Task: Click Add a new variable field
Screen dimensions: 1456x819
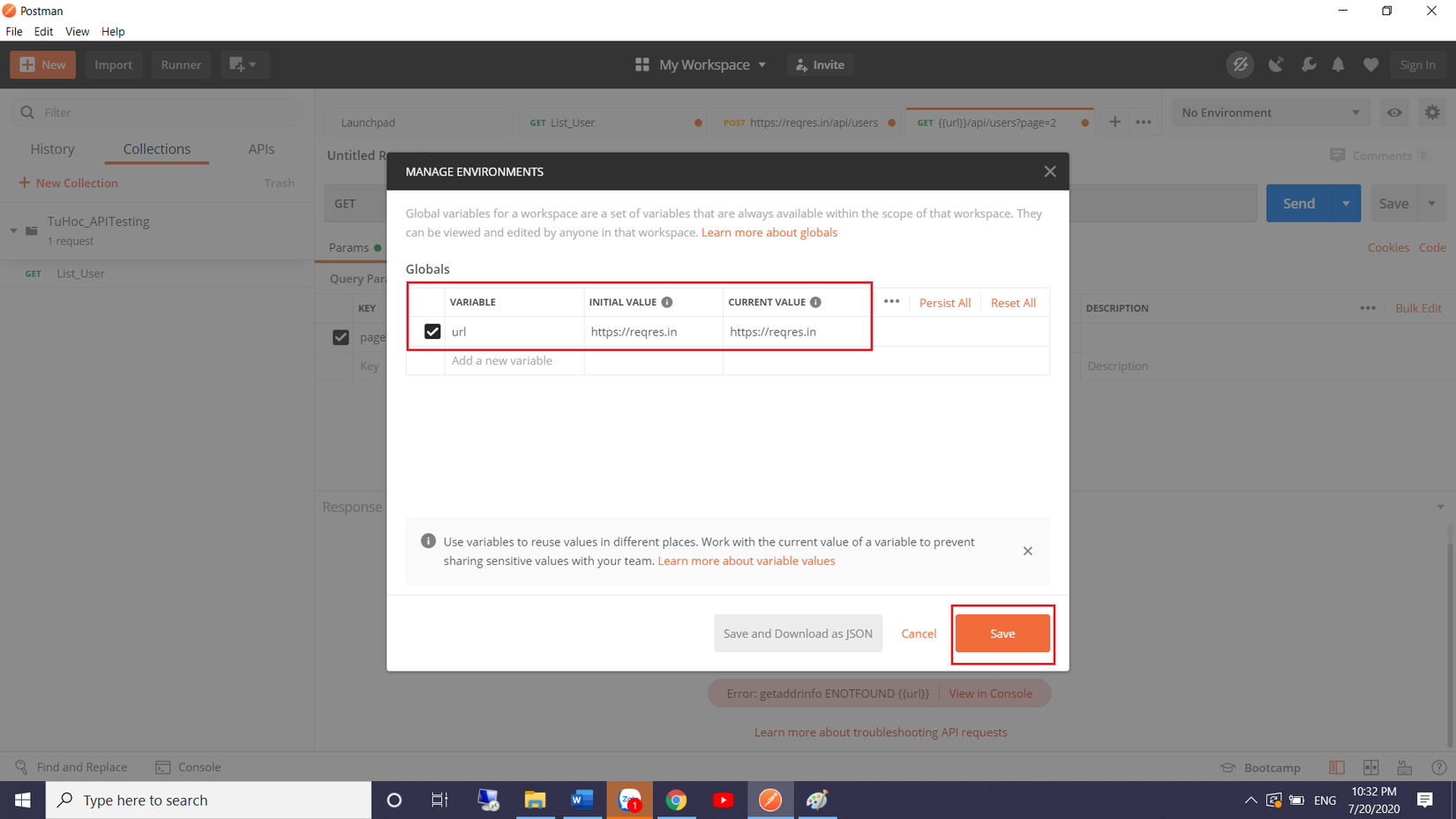Action: 514,360
